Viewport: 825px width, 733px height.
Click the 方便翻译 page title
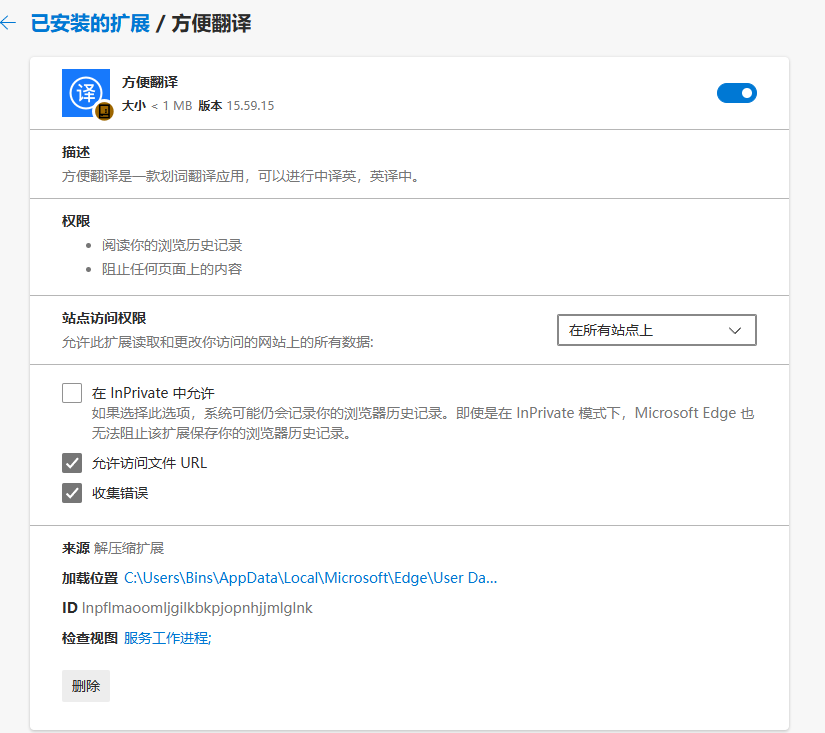pyautogui.click(x=211, y=24)
